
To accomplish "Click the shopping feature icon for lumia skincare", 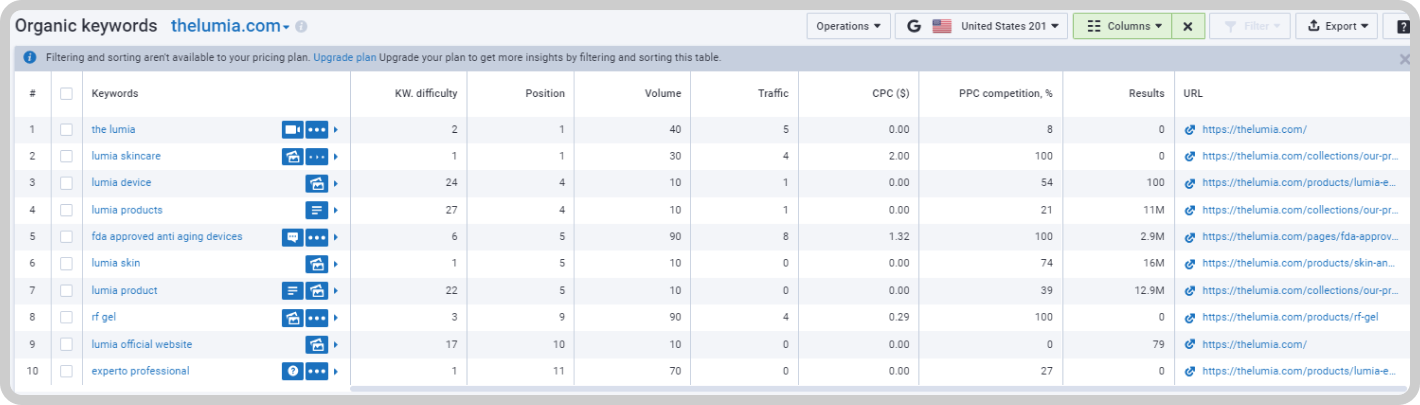I will coord(292,157).
